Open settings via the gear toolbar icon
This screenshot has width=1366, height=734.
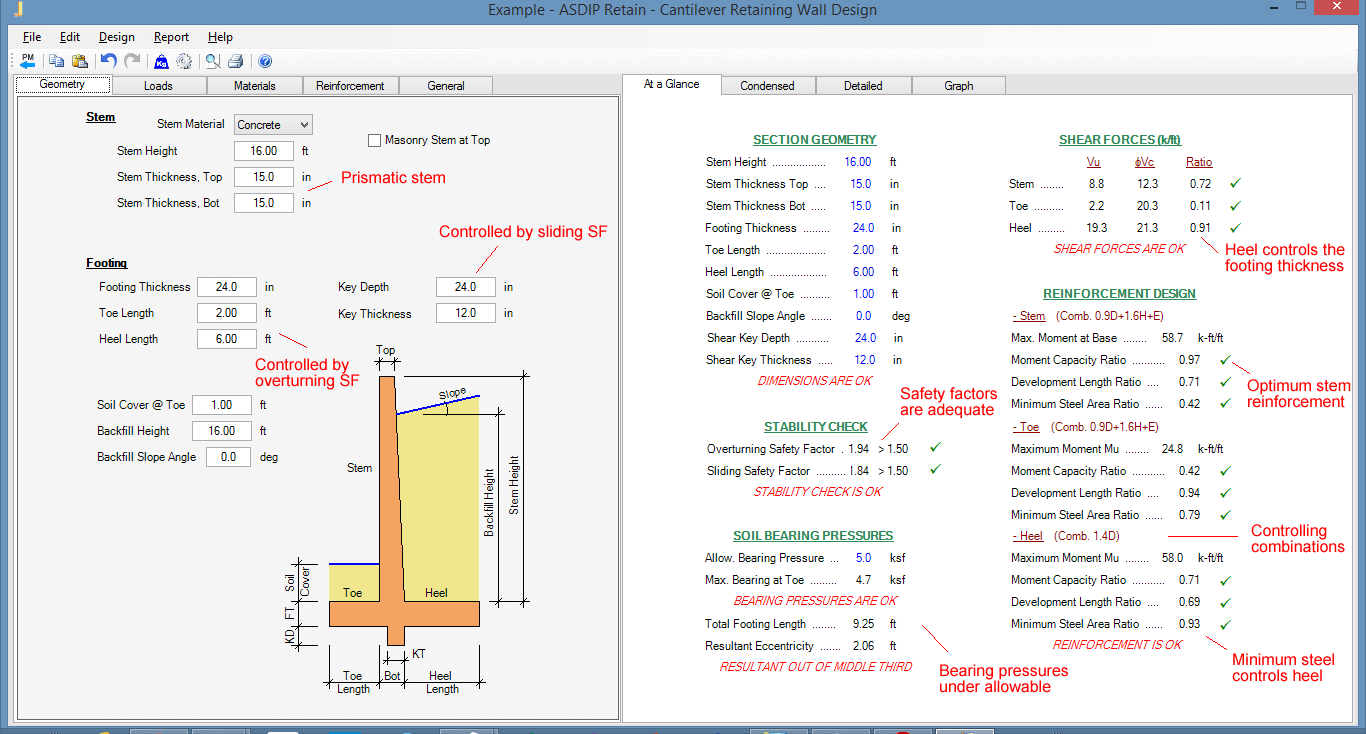184,61
